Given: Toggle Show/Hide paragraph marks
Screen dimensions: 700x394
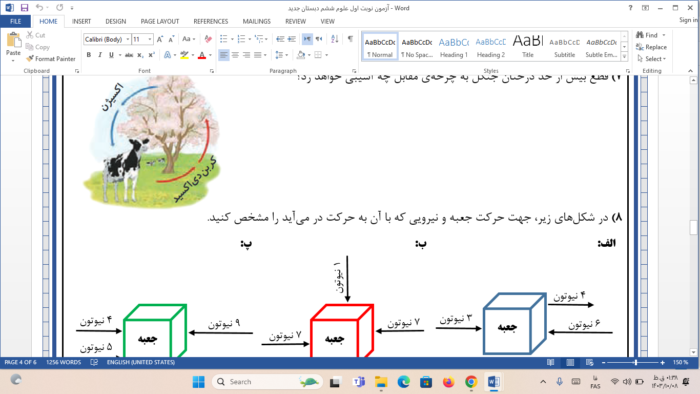Looking at the screenshot, I should click(x=350, y=39).
